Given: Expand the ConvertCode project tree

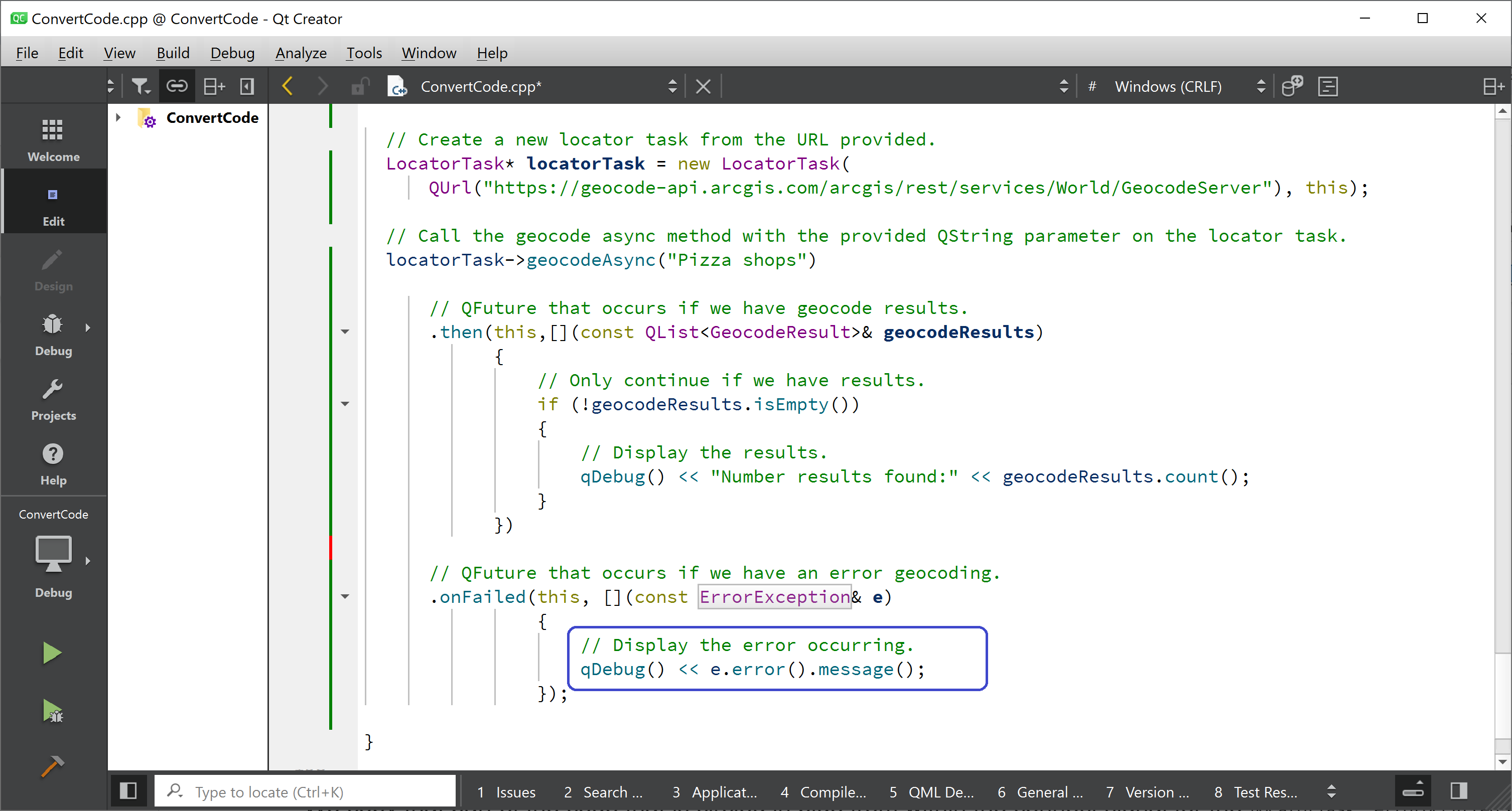Looking at the screenshot, I should click(x=117, y=117).
